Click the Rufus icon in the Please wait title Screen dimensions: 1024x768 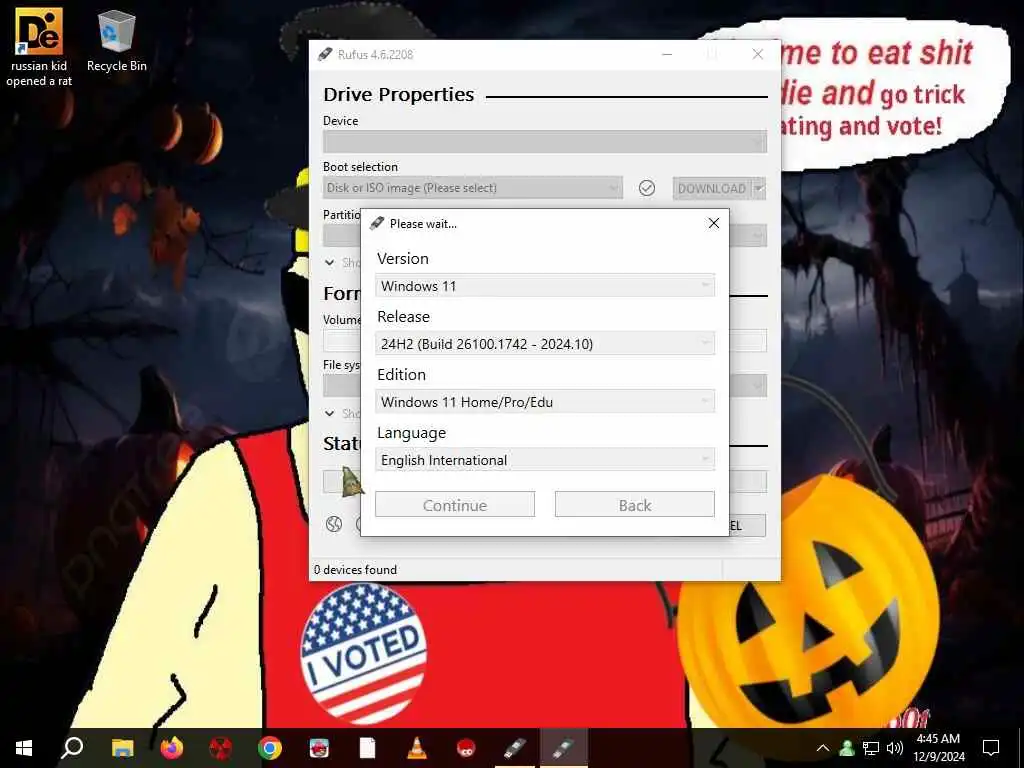pyautogui.click(x=377, y=223)
